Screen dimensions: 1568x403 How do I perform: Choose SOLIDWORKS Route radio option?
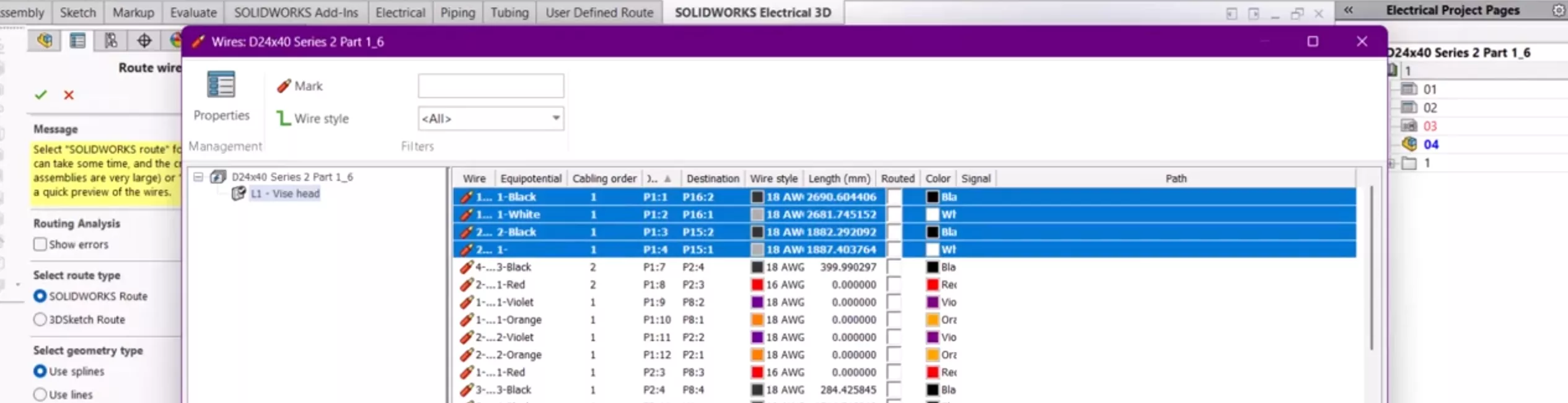coord(40,296)
